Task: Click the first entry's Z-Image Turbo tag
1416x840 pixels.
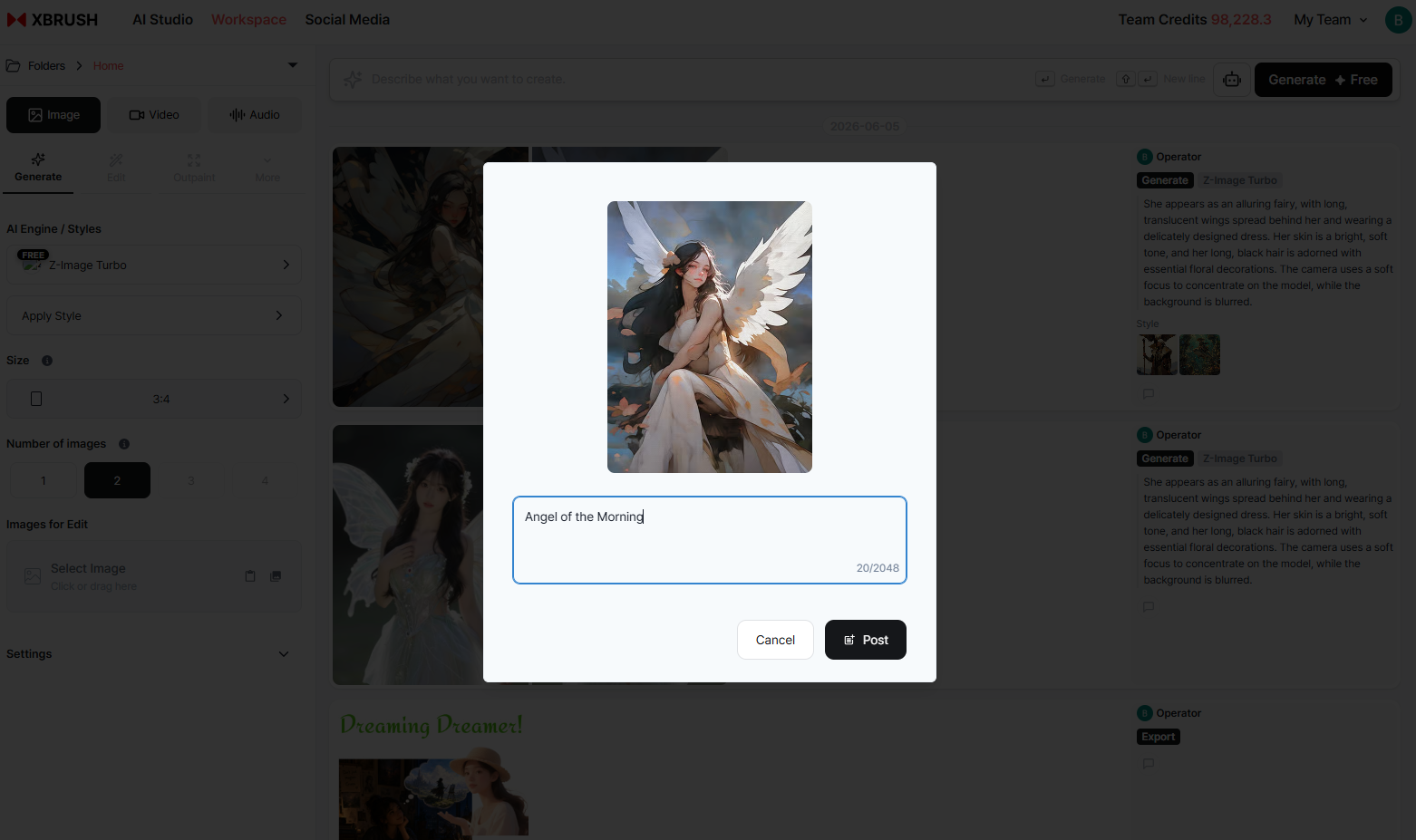Action: (1239, 180)
